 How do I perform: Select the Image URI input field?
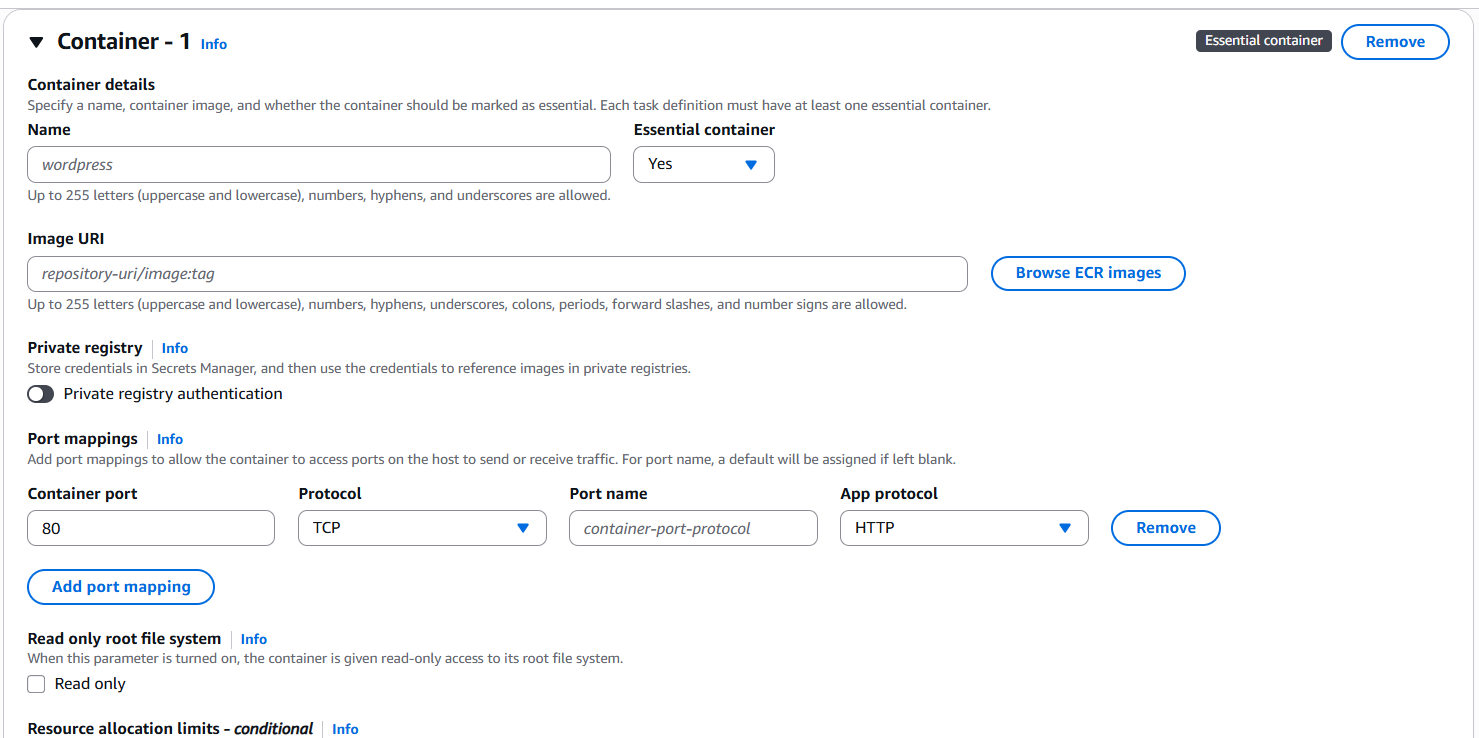[x=497, y=273]
